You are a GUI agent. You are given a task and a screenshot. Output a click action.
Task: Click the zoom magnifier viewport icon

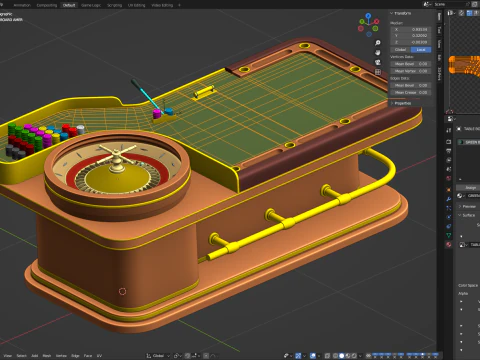coord(378,43)
